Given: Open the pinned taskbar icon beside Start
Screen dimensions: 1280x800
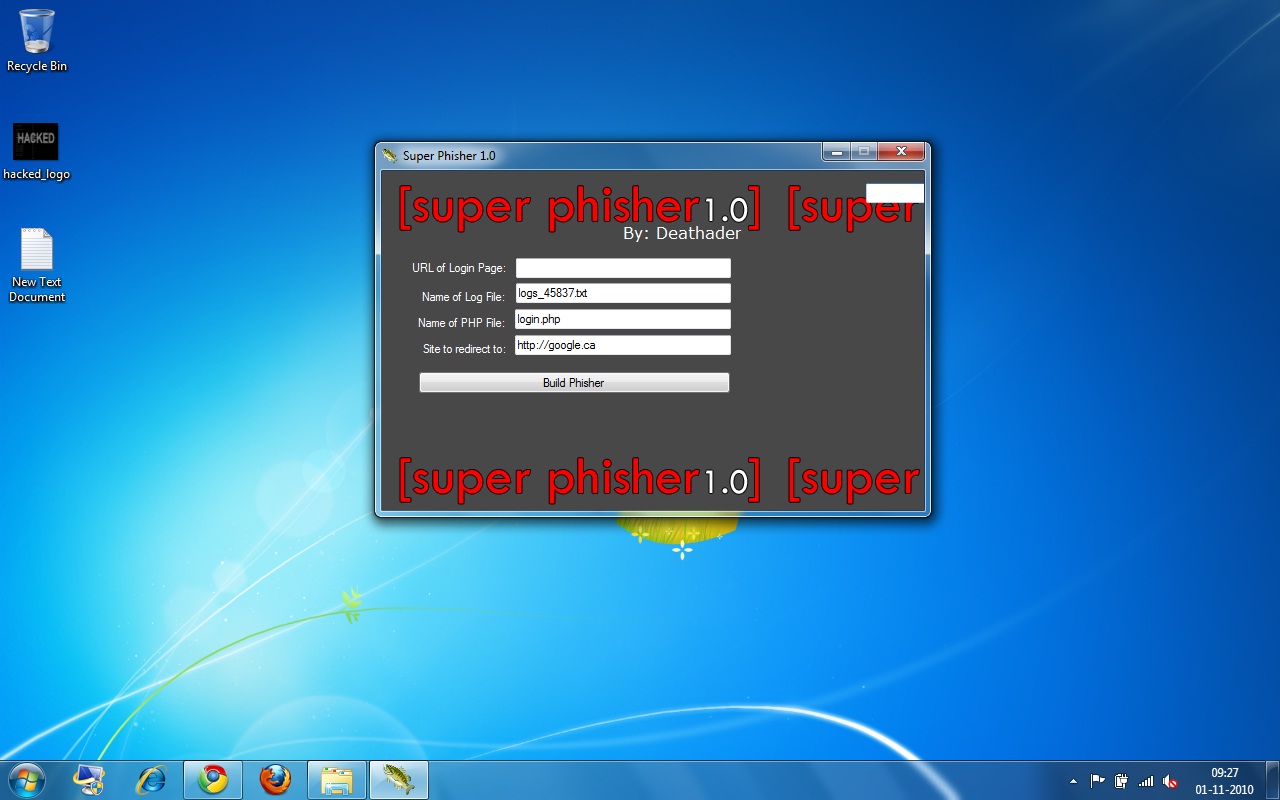Looking at the screenshot, I should point(89,779).
